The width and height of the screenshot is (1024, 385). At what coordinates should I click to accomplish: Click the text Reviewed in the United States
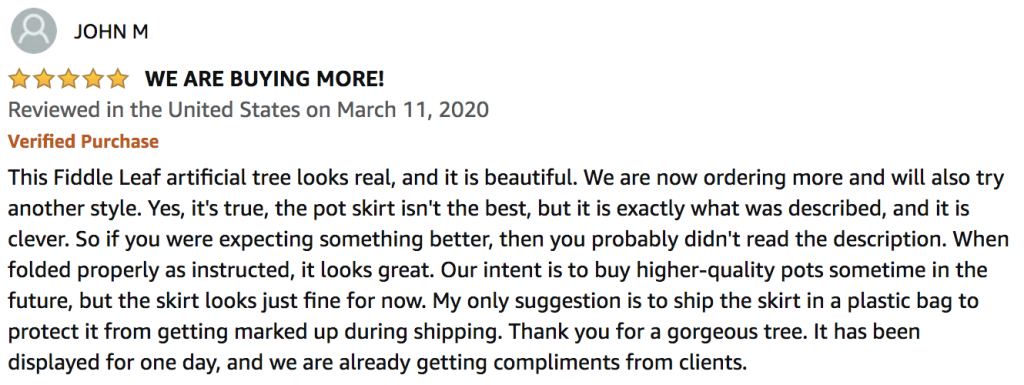[154, 110]
